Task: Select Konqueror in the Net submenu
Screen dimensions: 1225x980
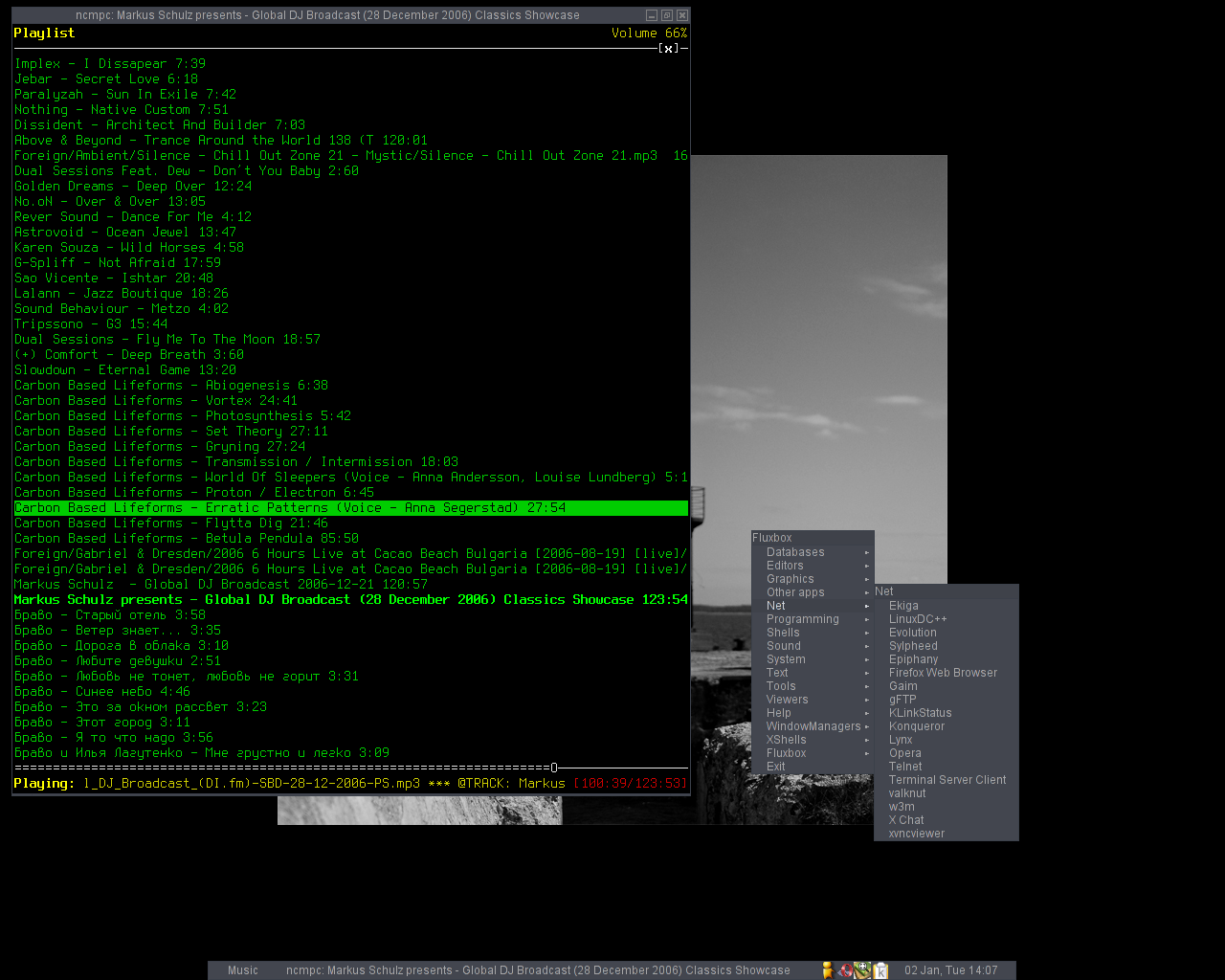Action: point(916,726)
